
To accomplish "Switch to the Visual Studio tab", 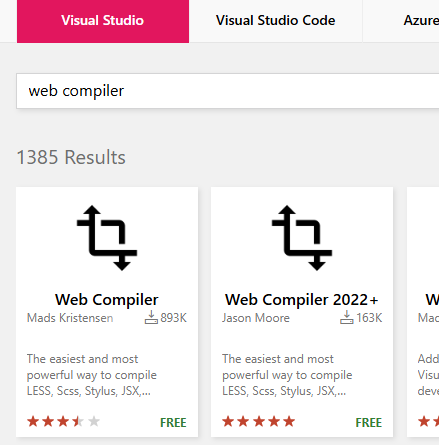I will (103, 21).
